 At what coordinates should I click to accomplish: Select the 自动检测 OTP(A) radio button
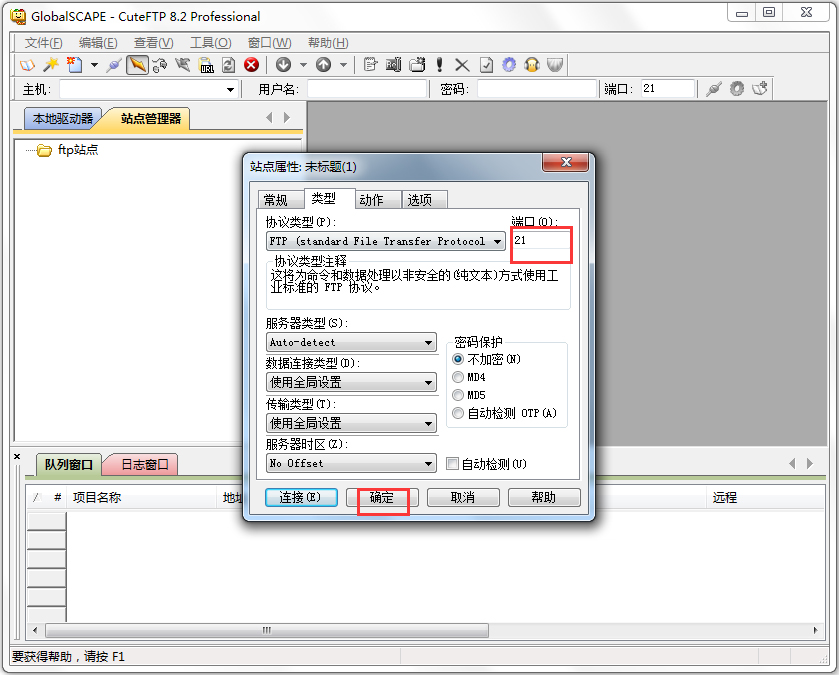point(459,413)
